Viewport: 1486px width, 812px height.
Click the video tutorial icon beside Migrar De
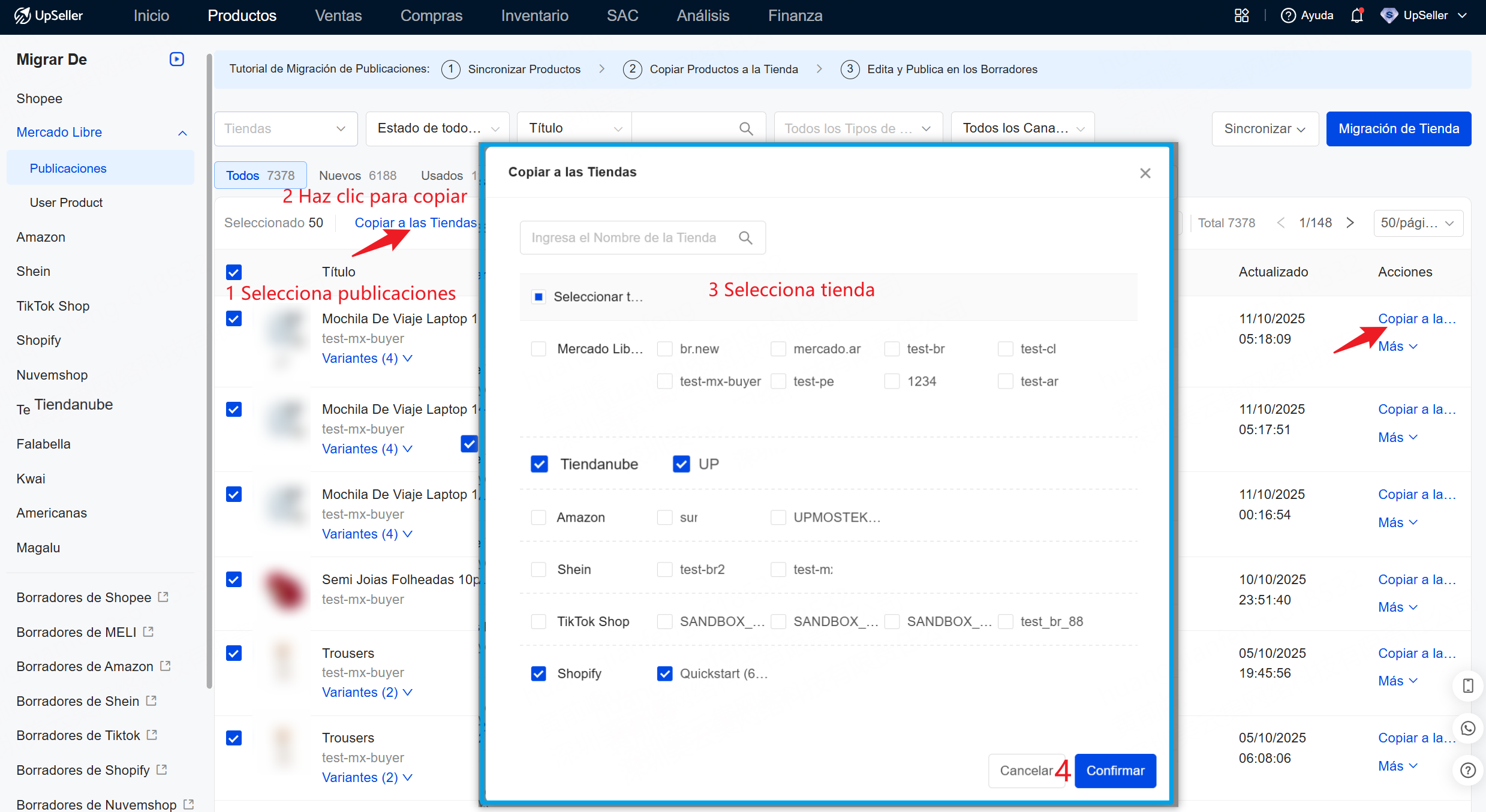pyautogui.click(x=176, y=59)
